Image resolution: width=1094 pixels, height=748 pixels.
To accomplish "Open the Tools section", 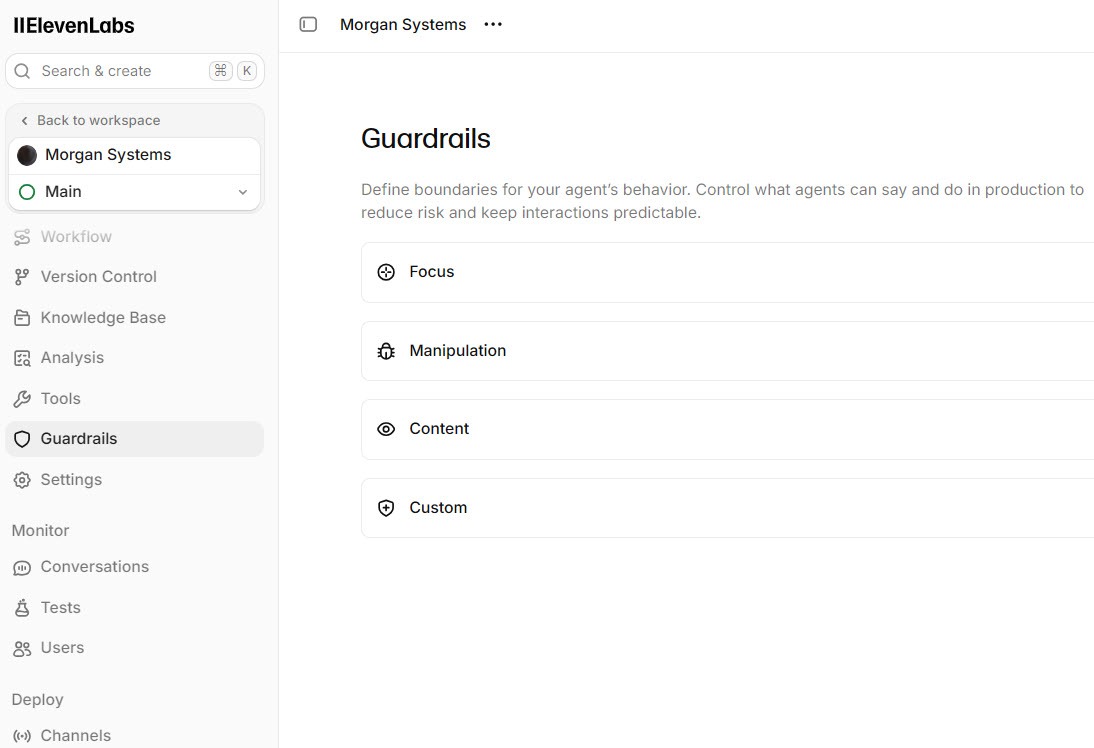I will click(x=135, y=398).
